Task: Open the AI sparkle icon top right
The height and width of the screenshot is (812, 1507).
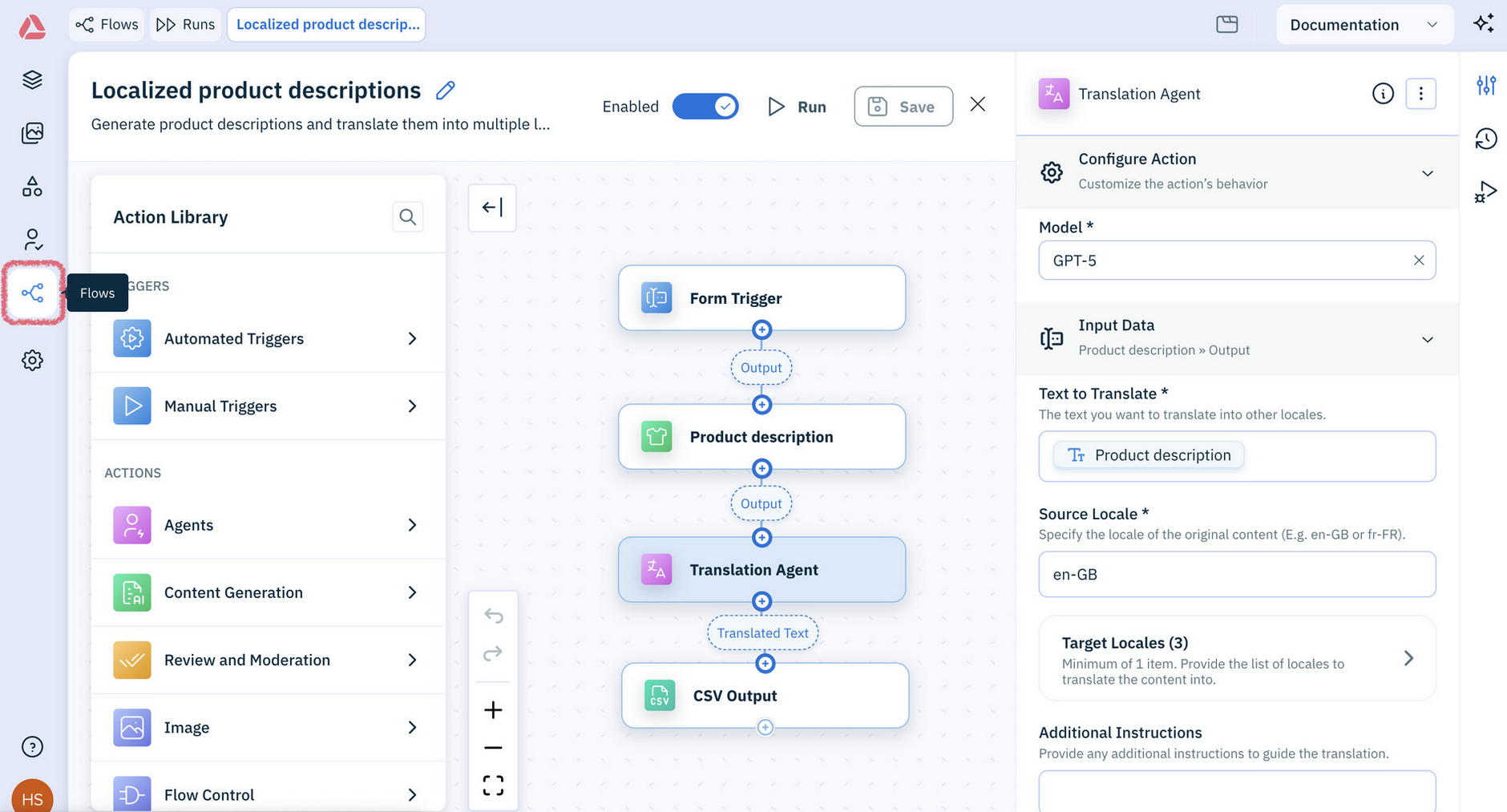Action: (1484, 23)
